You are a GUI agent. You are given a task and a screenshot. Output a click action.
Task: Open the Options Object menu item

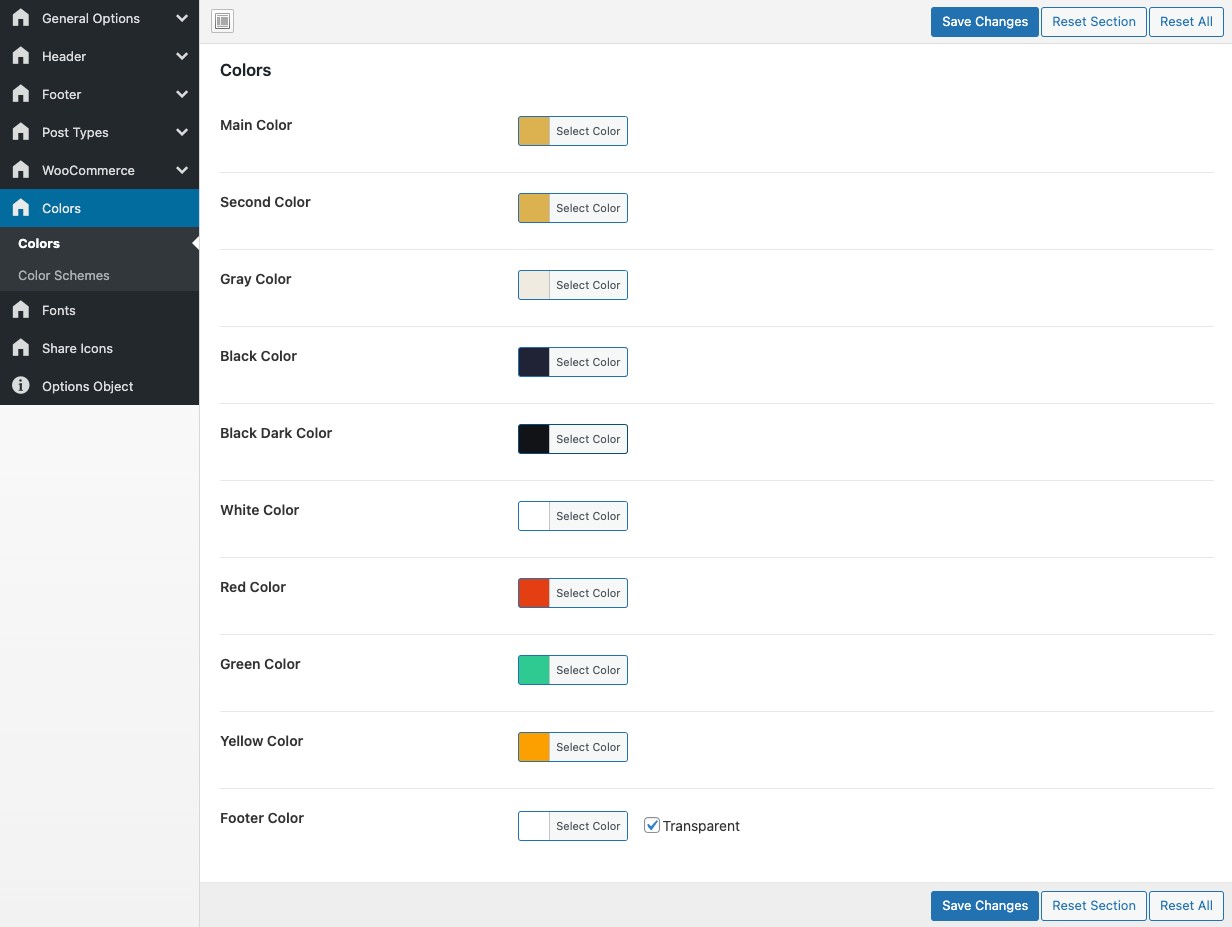pos(99,386)
